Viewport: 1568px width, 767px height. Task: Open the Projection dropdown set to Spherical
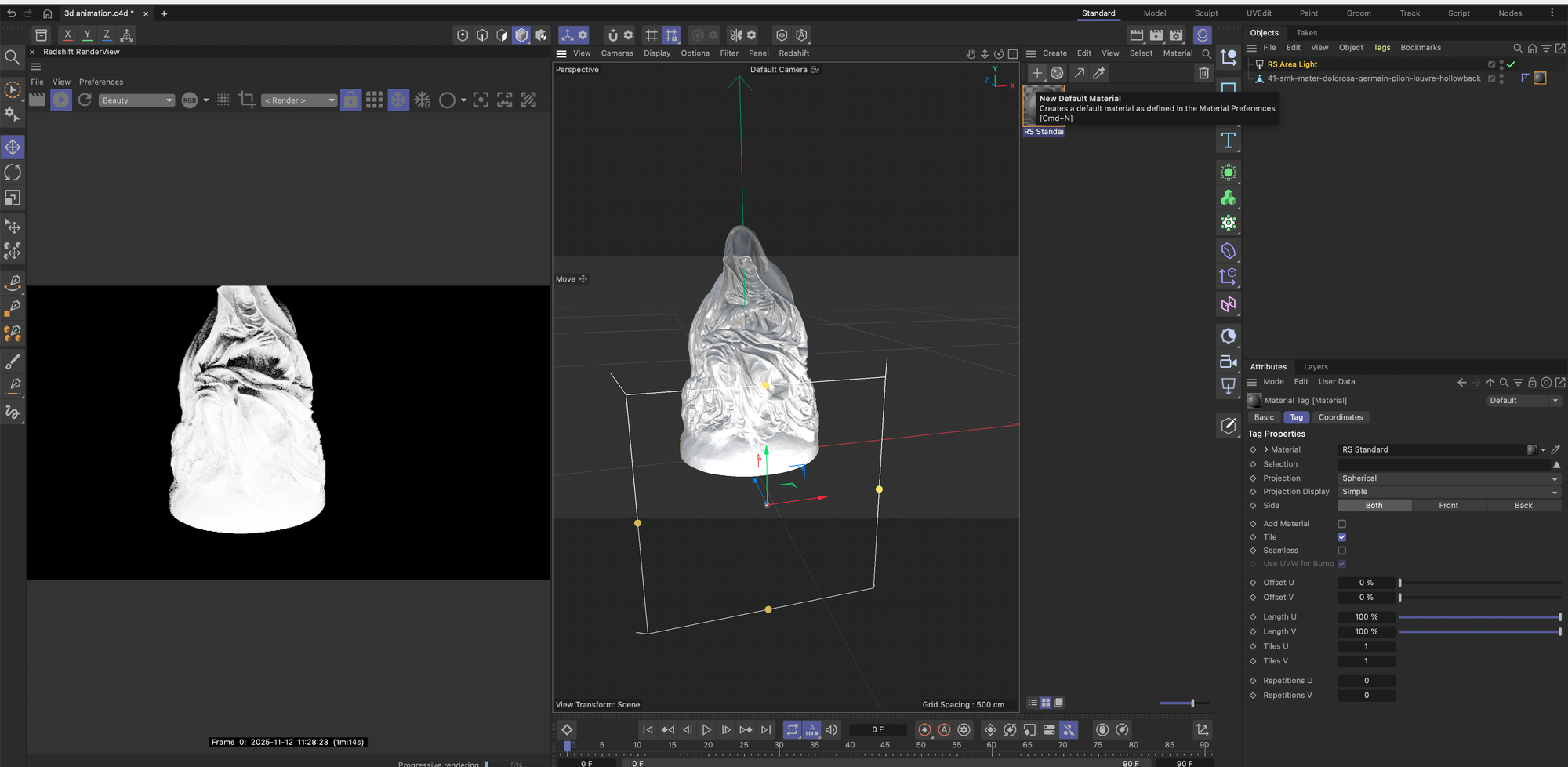point(1448,478)
